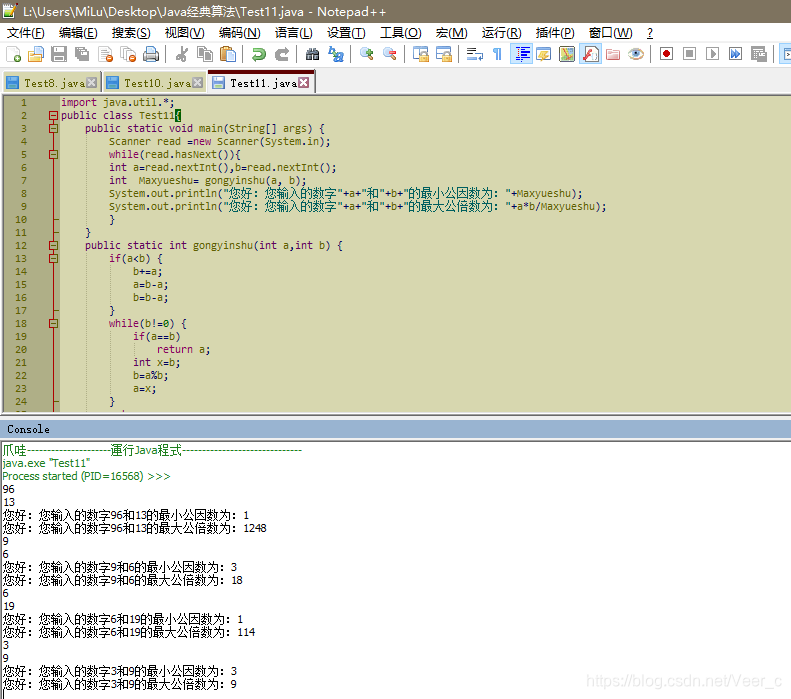Screen dimensions: 791x699
Task: Save the recorded macro icon
Action: coord(759,54)
